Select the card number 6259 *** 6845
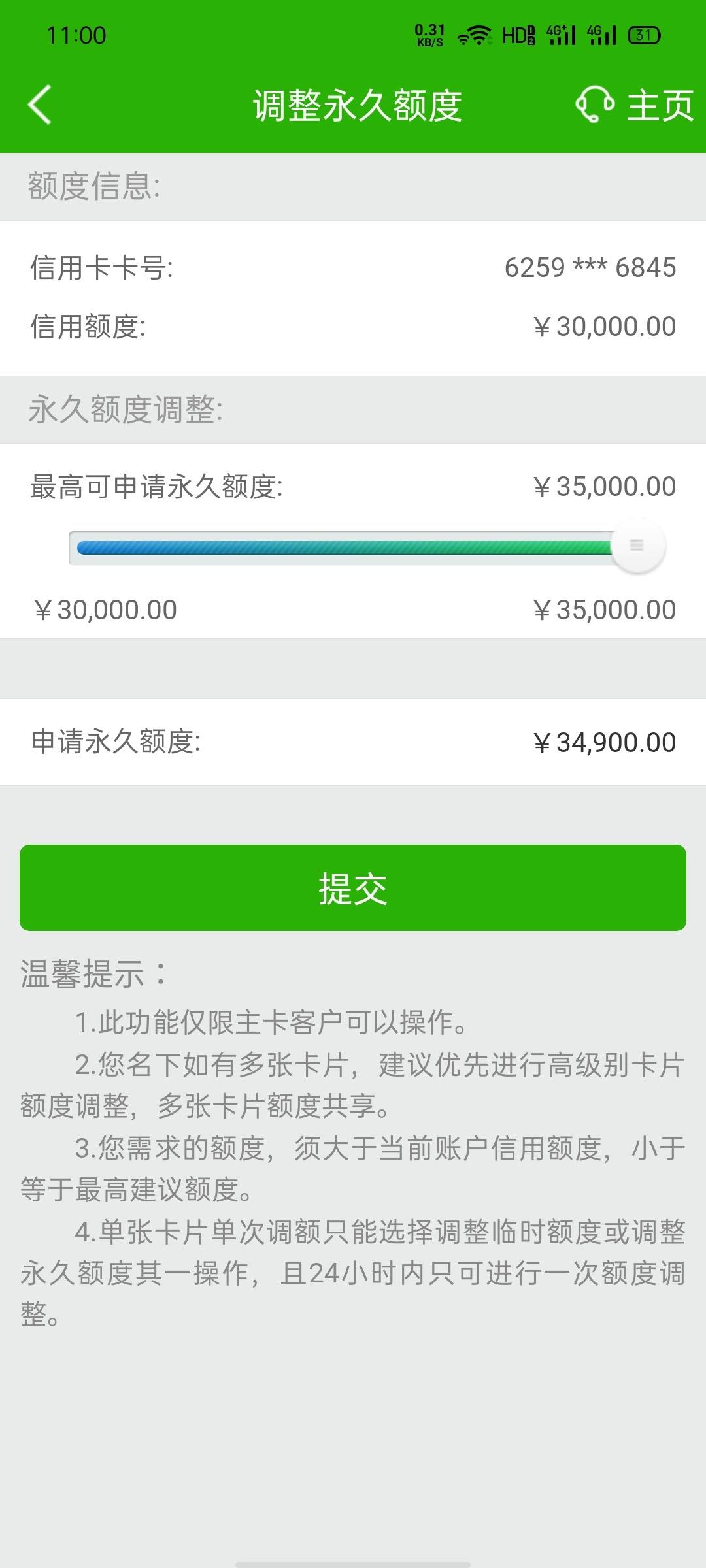 [590, 267]
